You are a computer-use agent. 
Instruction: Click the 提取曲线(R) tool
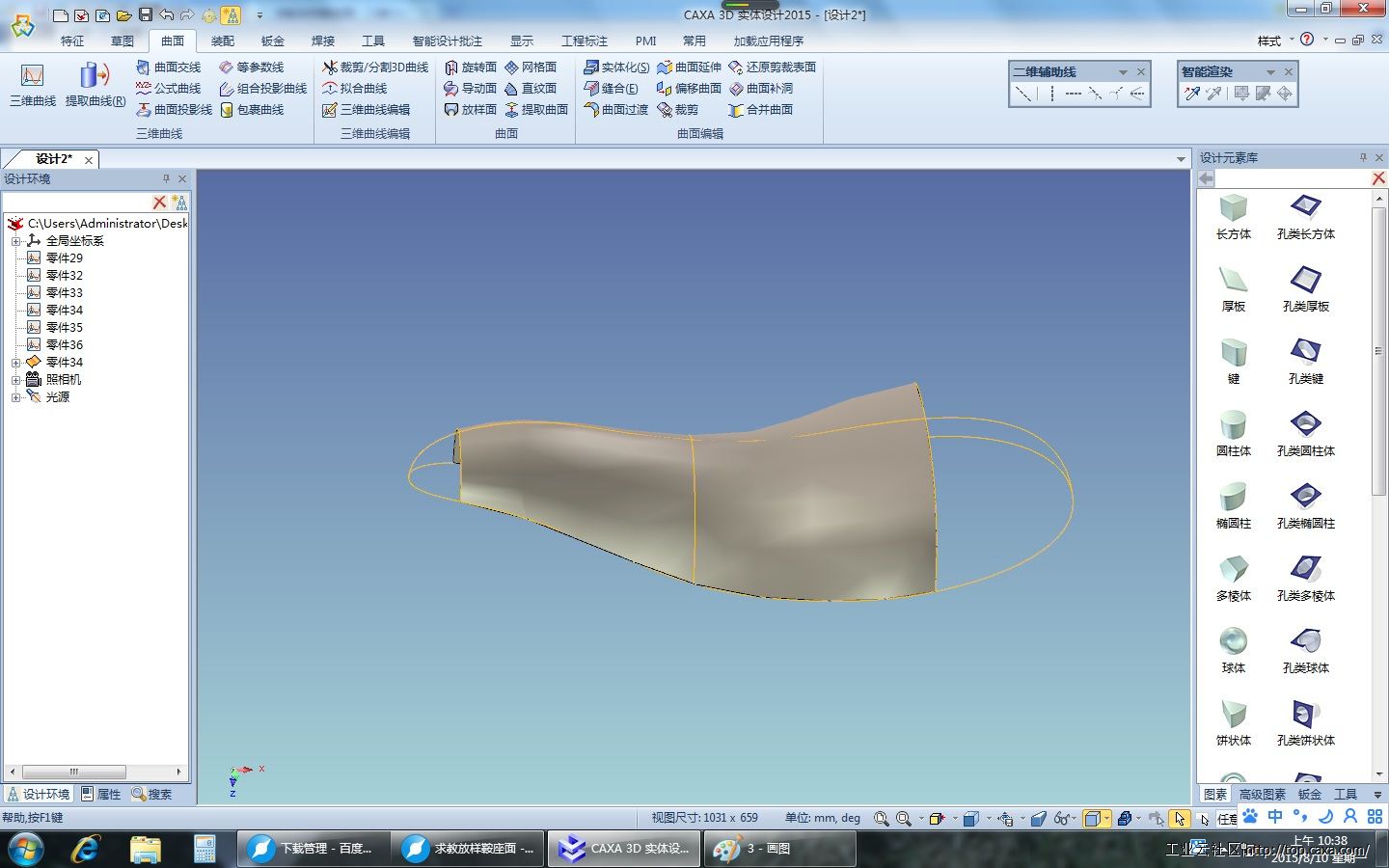pos(95,84)
